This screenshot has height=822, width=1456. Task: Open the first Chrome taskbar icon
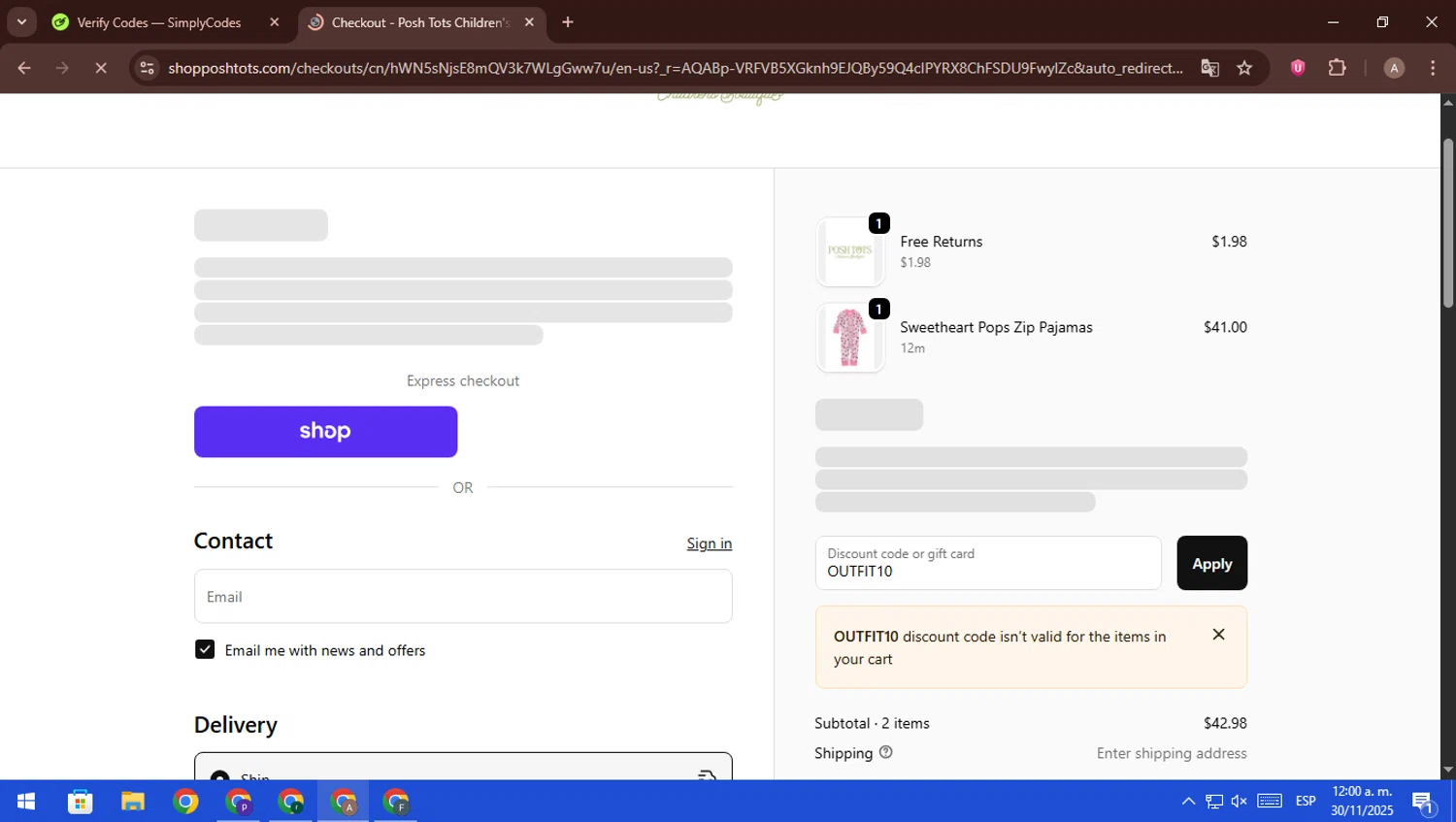(x=185, y=801)
